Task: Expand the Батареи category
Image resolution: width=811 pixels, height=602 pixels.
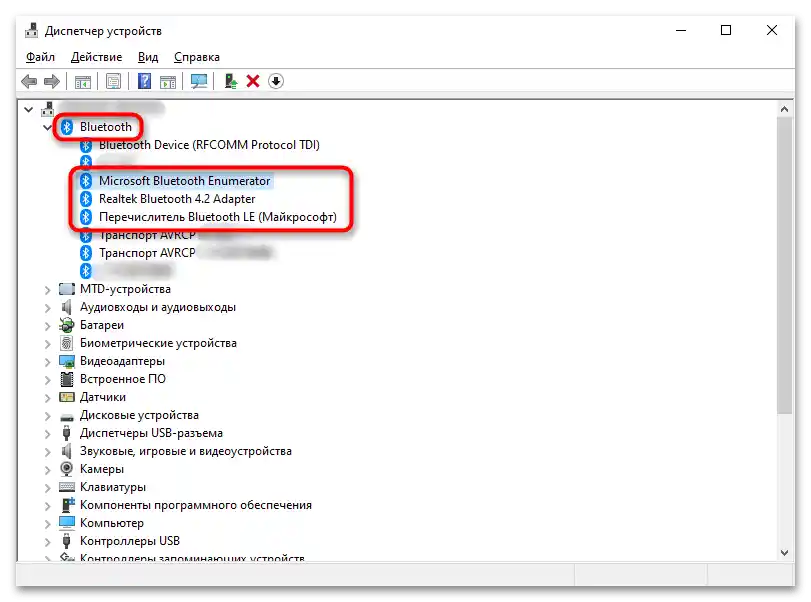Action: click(x=48, y=326)
